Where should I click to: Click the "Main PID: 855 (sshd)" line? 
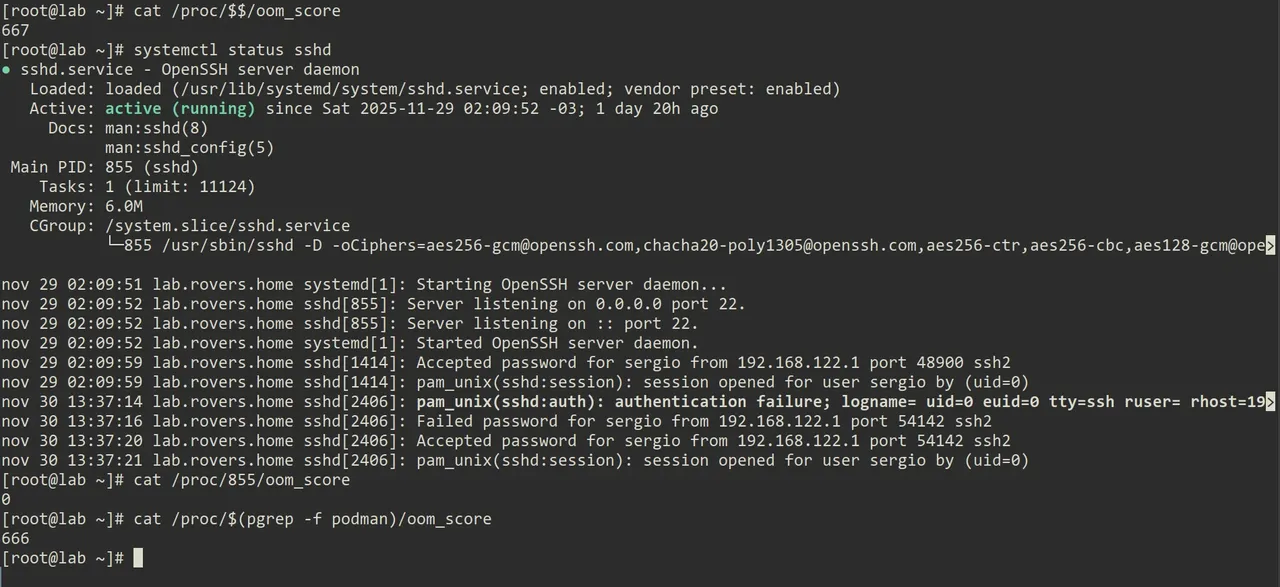(105, 167)
